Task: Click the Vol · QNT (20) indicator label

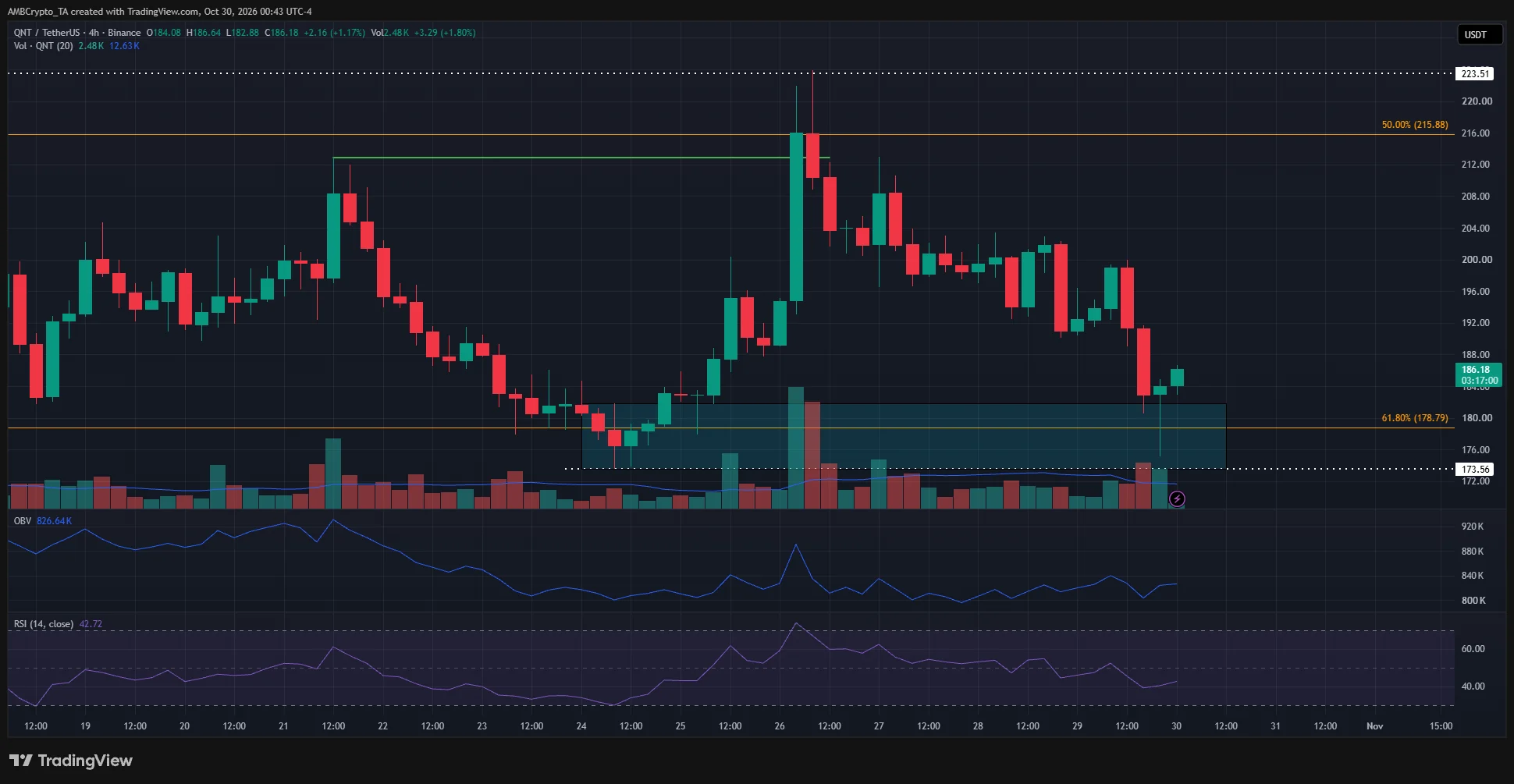Action: [44, 46]
